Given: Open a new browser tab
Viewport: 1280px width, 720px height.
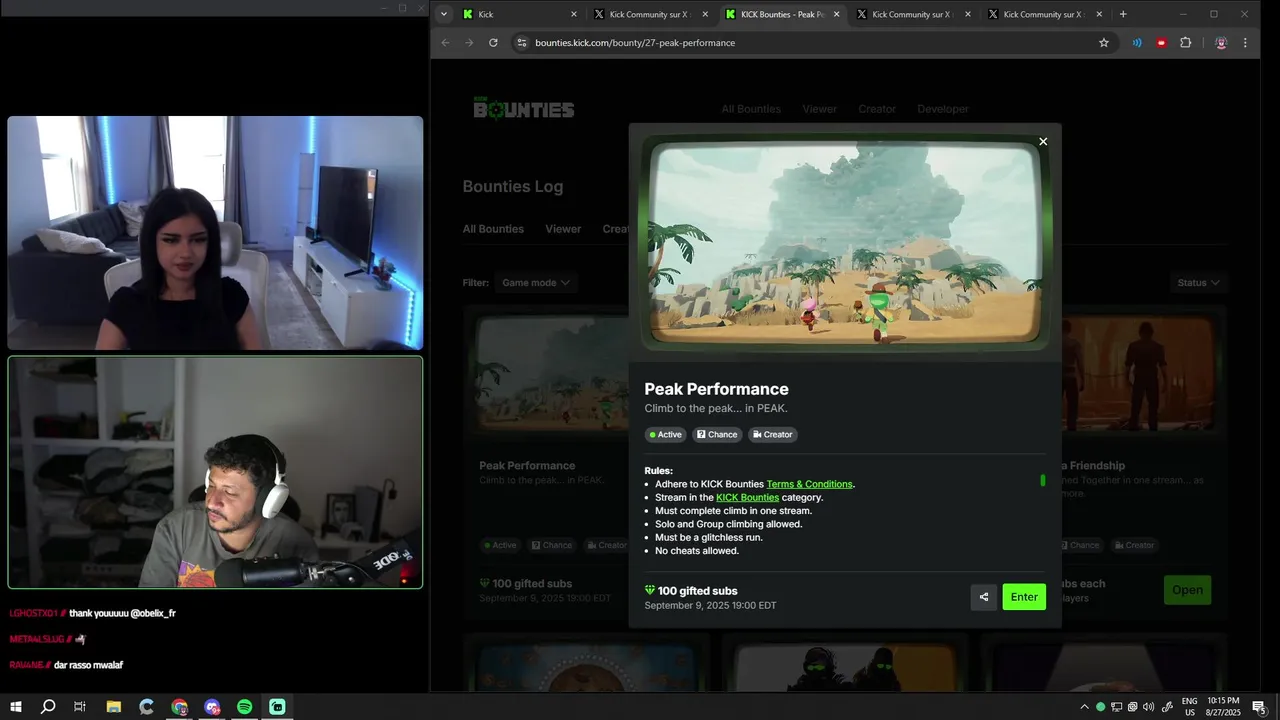Looking at the screenshot, I should coord(1123,14).
